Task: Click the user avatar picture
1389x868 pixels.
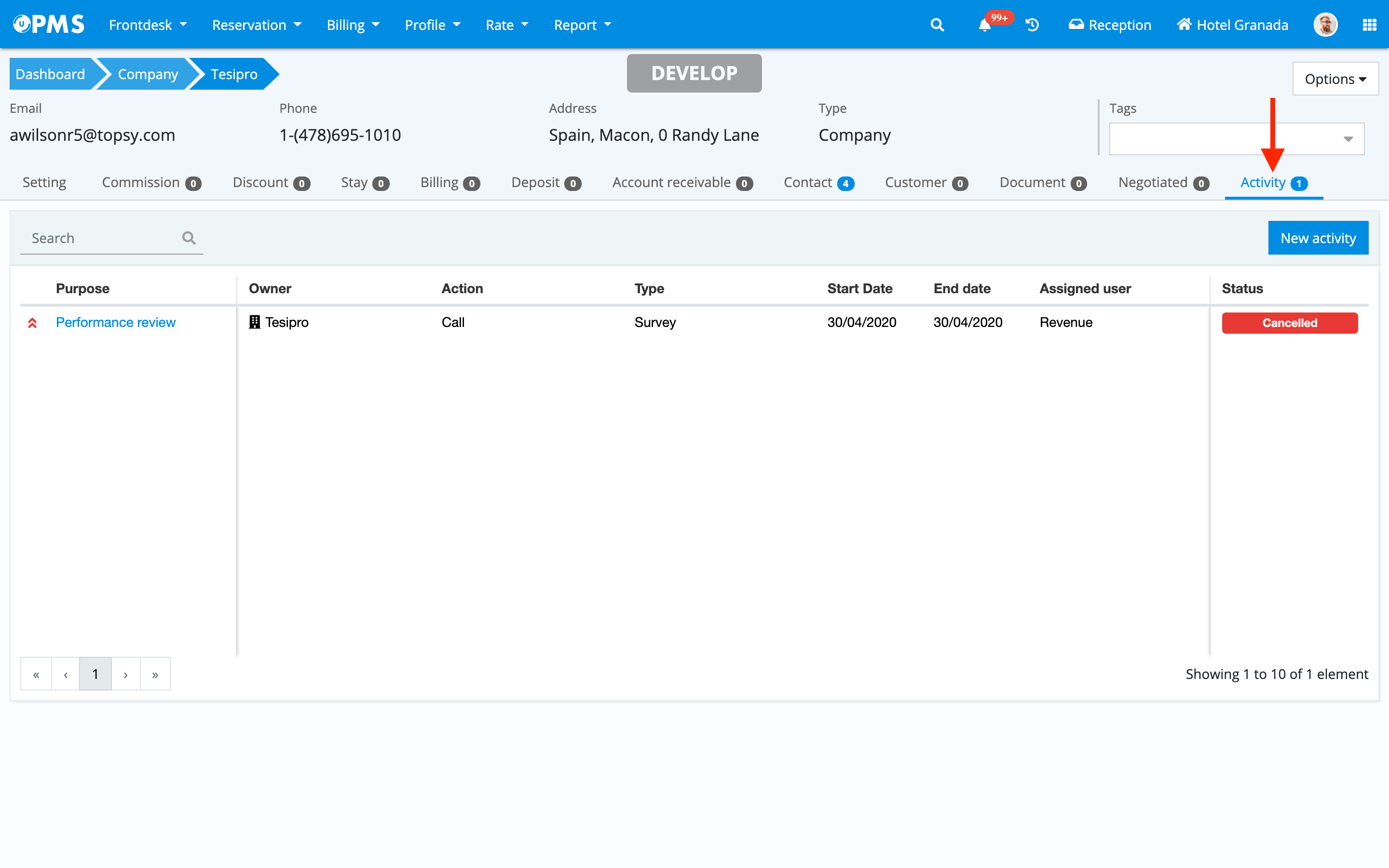Action: point(1325,25)
